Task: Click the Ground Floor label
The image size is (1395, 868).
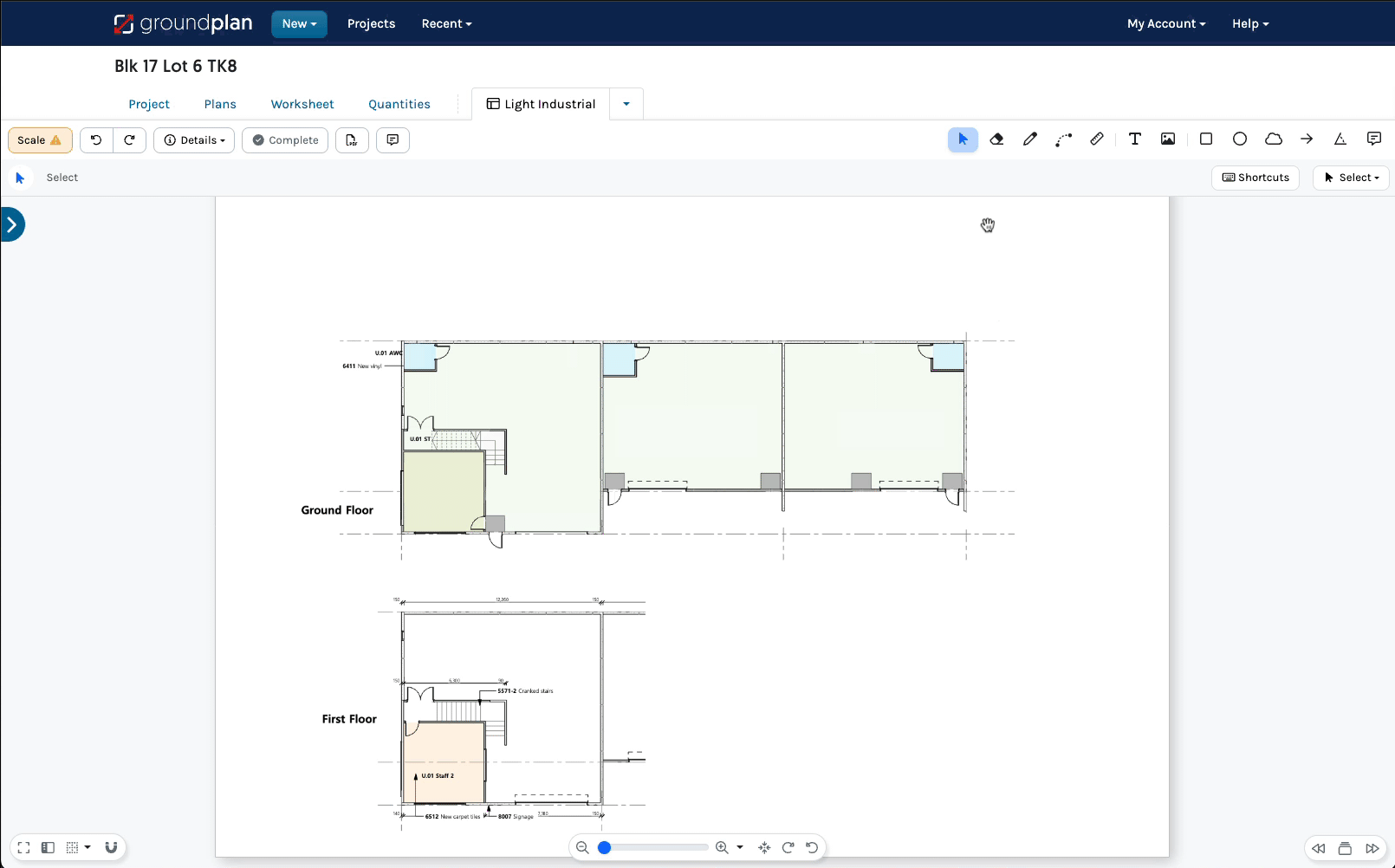Action: coord(337,510)
